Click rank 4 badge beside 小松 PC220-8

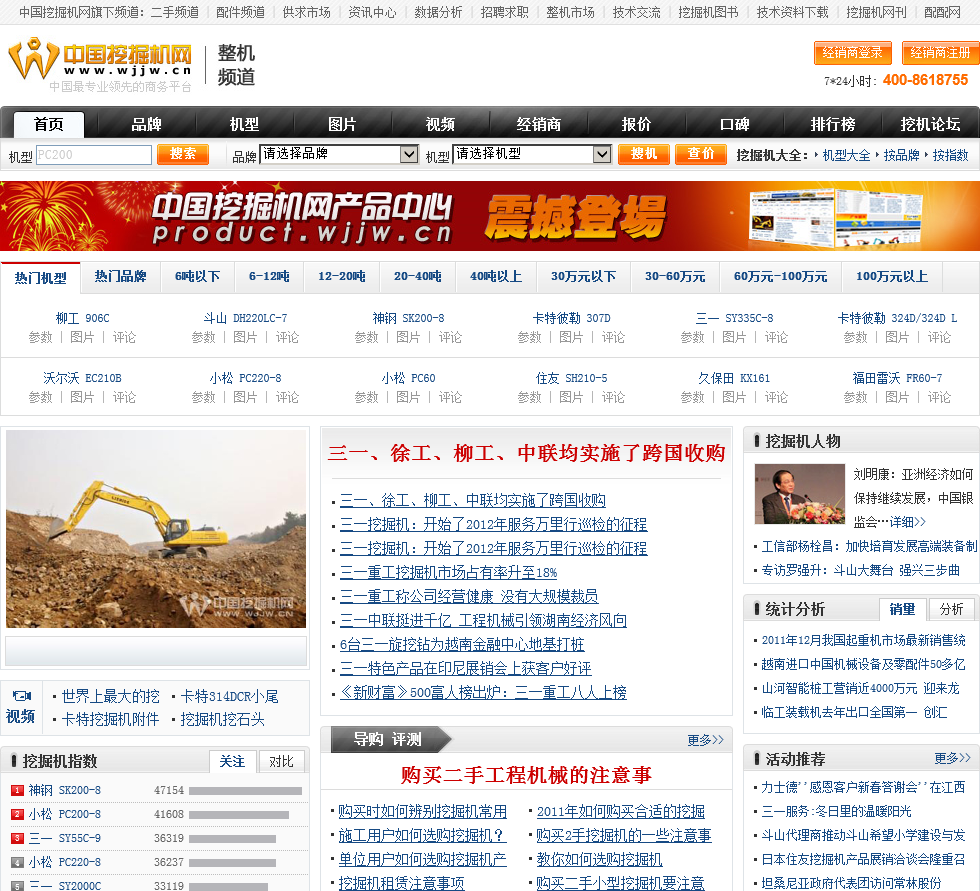coord(18,862)
